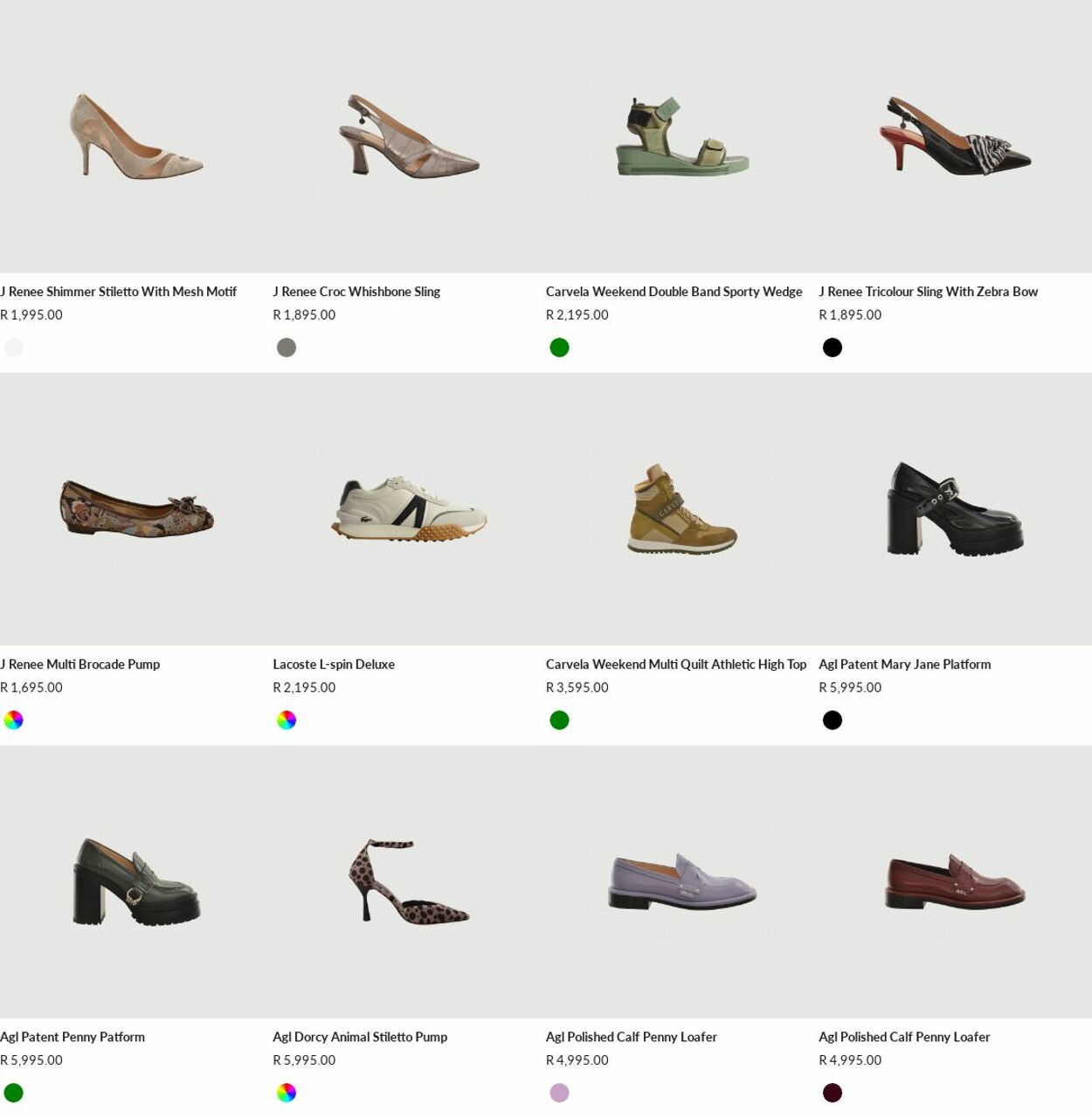View burgundy Agl Polished Calf Penny Loafer photo
1092x1118 pixels.
click(955, 882)
